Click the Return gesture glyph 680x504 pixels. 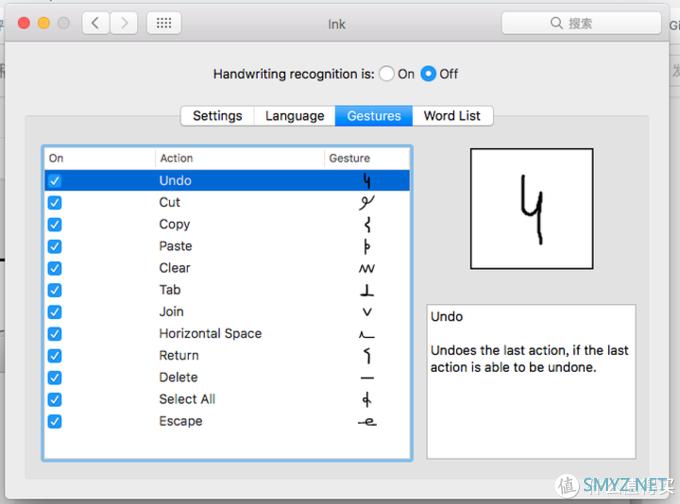367,356
